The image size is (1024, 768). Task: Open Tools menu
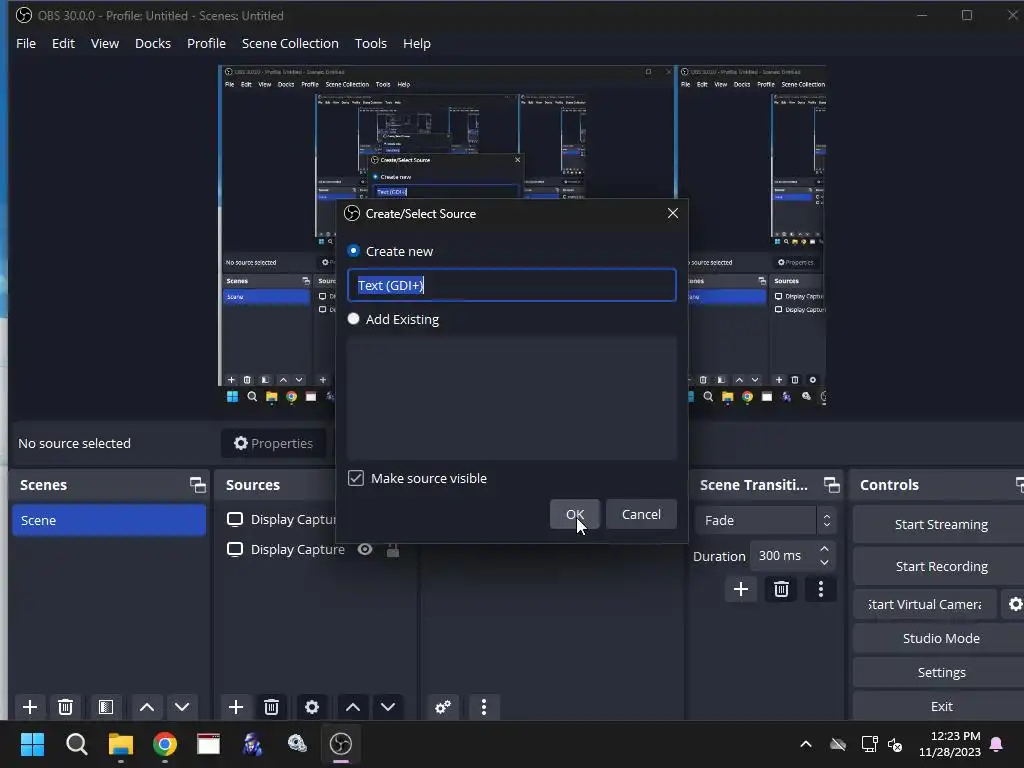tap(370, 43)
